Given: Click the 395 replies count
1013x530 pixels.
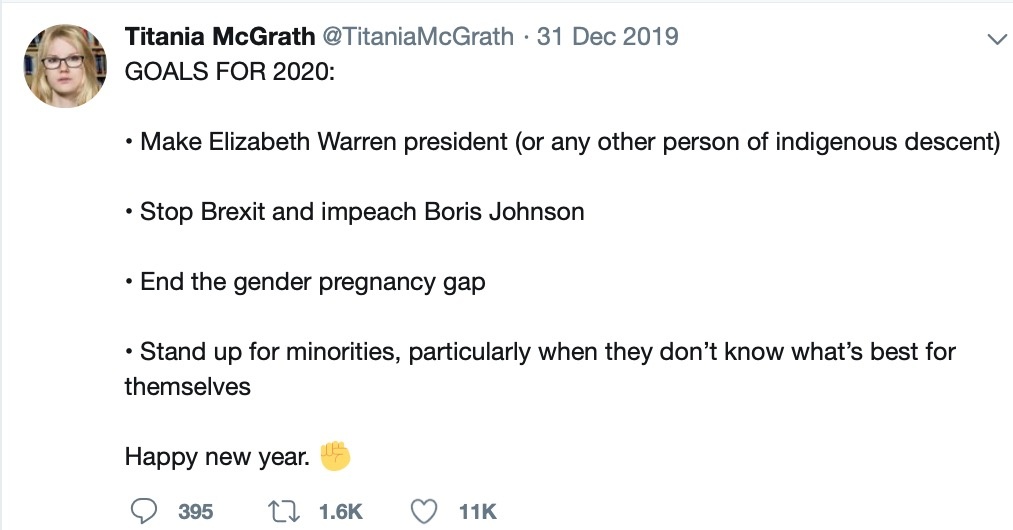Looking at the screenshot, I should click(x=196, y=512).
